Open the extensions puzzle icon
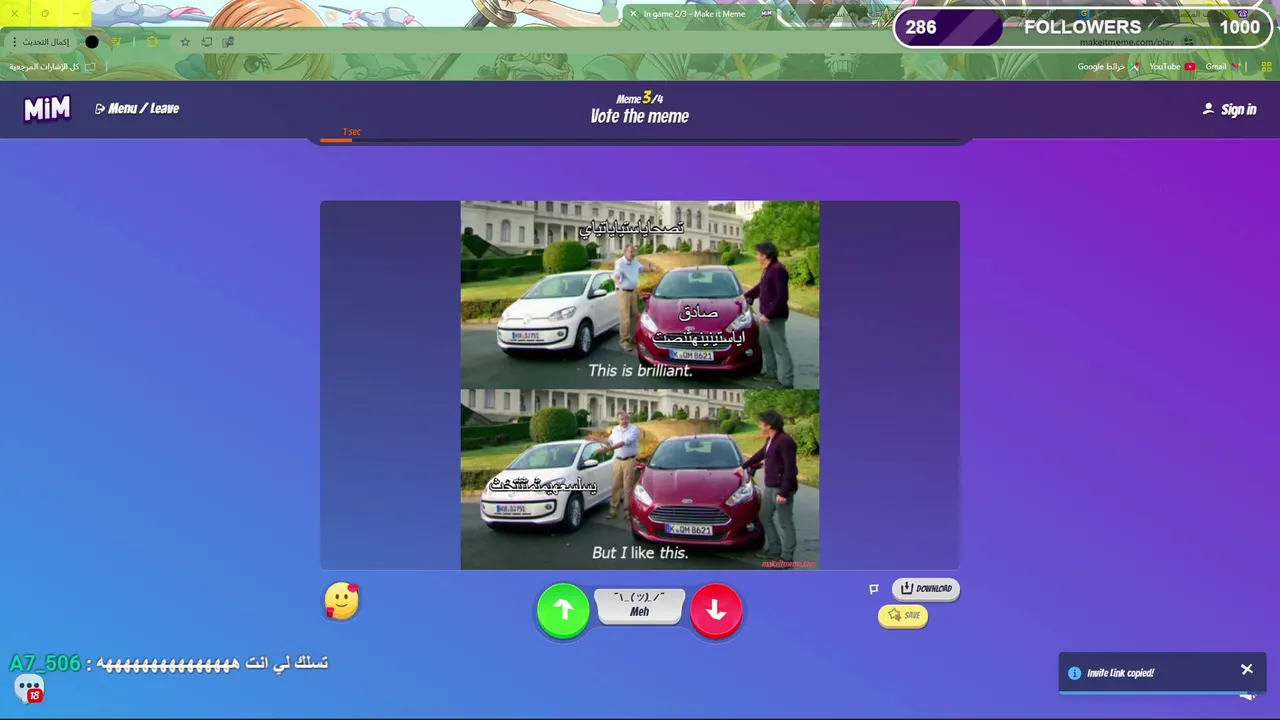The height and width of the screenshot is (720, 1280). pyautogui.click(x=152, y=42)
